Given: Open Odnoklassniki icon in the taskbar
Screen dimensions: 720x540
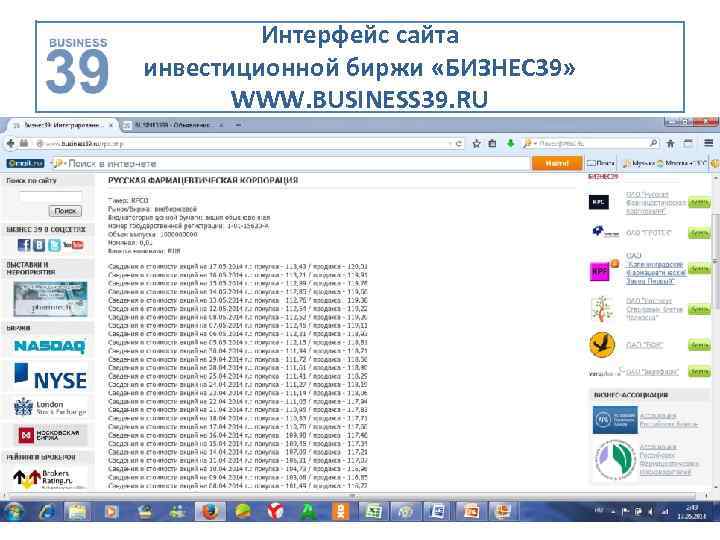Looking at the screenshot, I should [x=340, y=511].
